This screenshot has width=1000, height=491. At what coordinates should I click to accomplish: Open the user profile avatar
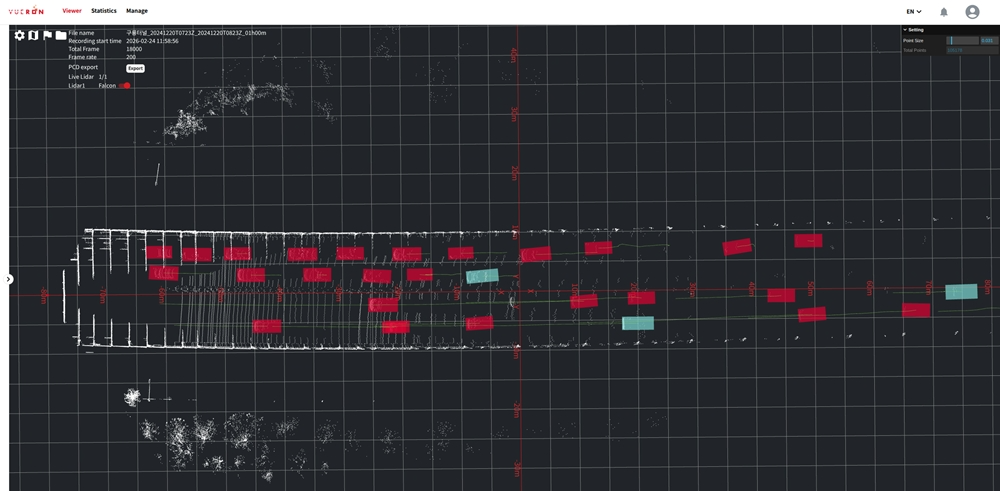tap(972, 12)
